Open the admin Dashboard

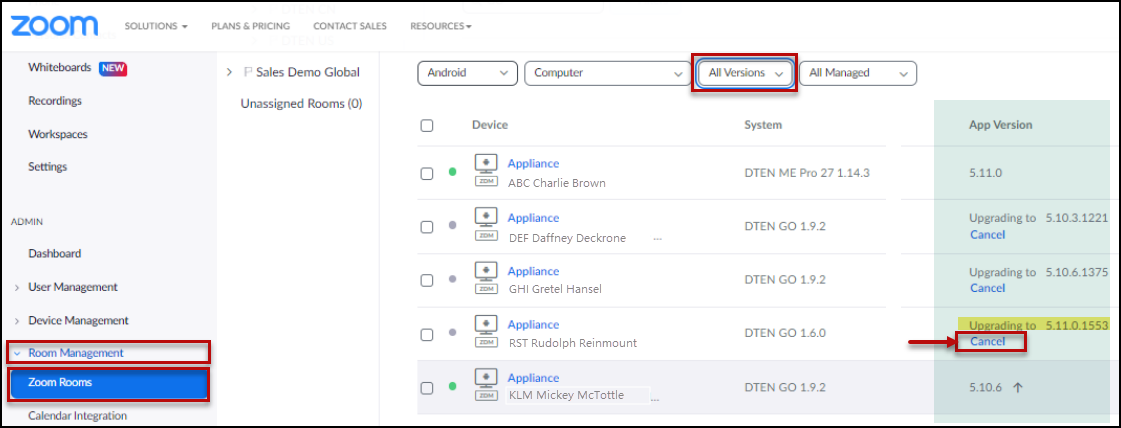(54, 253)
